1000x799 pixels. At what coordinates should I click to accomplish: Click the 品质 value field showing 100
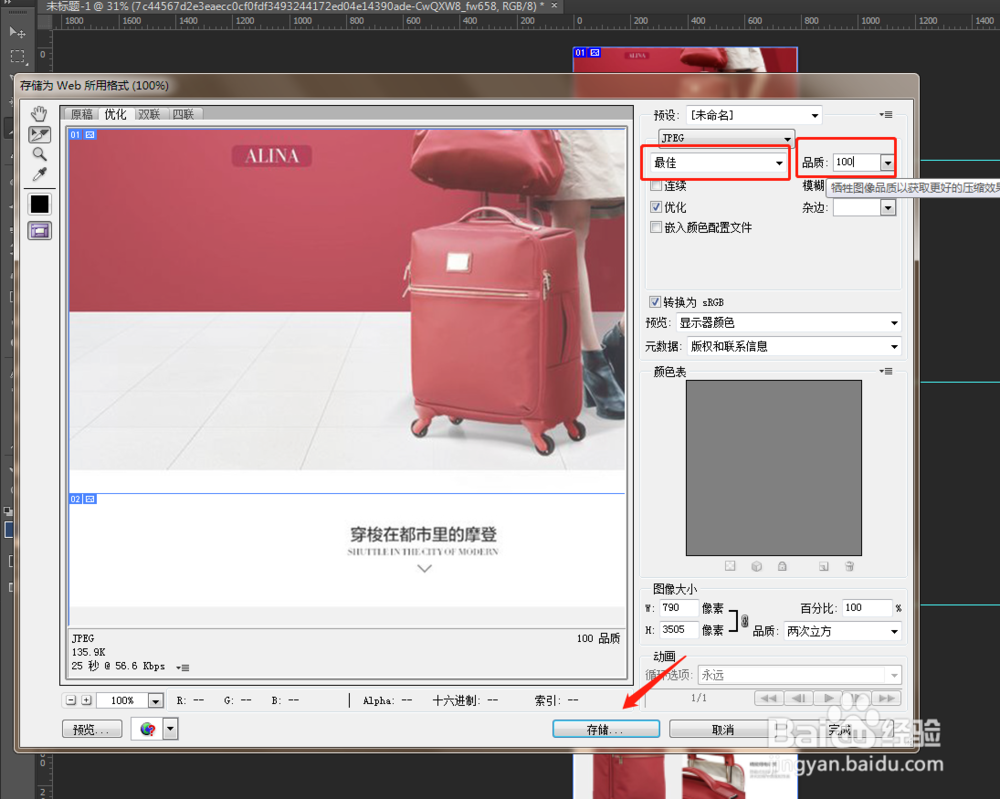[x=857, y=162]
